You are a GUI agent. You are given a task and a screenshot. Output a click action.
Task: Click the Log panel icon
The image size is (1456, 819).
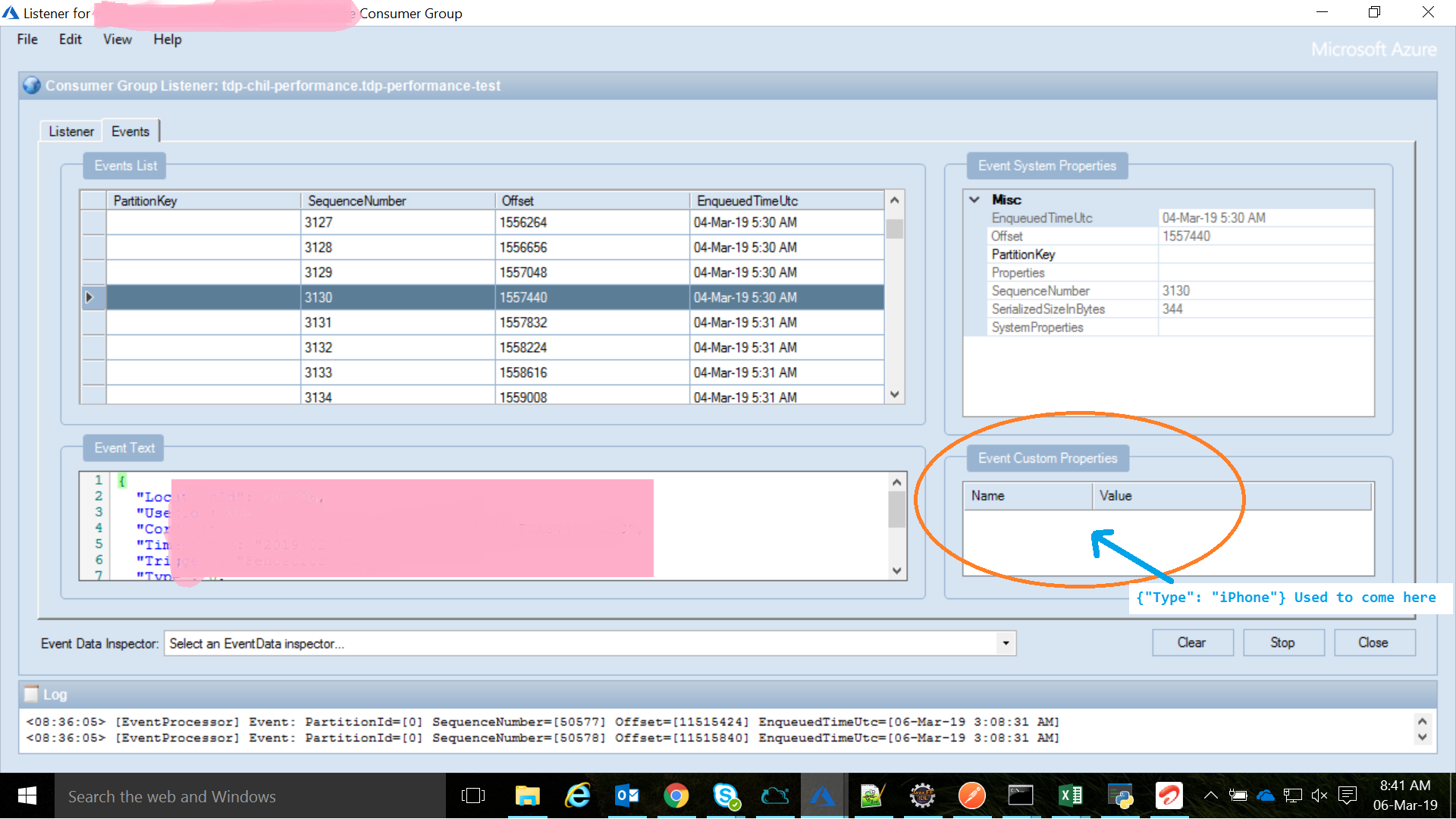pos(31,694)
